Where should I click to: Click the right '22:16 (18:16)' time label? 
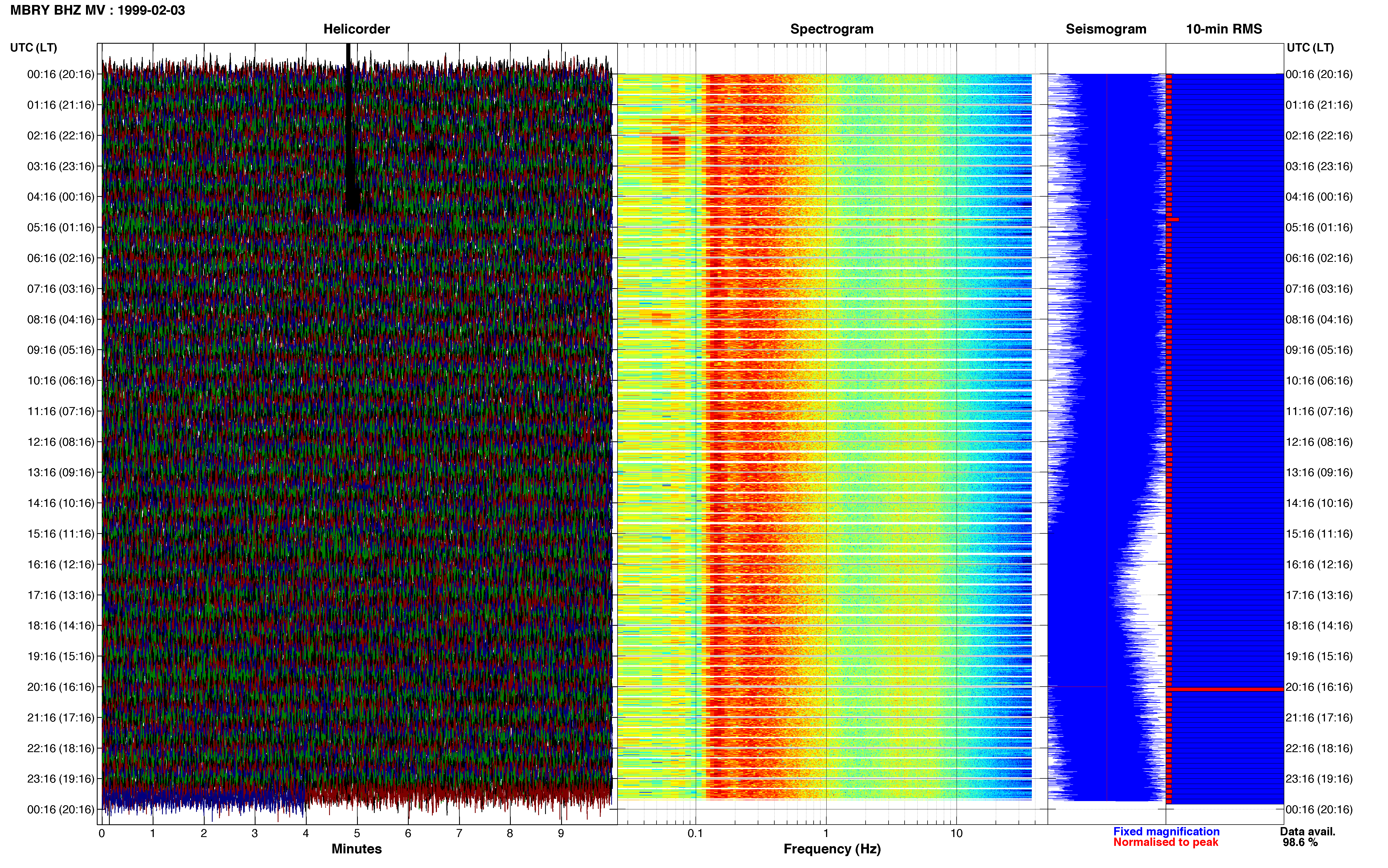(1319, 749)
